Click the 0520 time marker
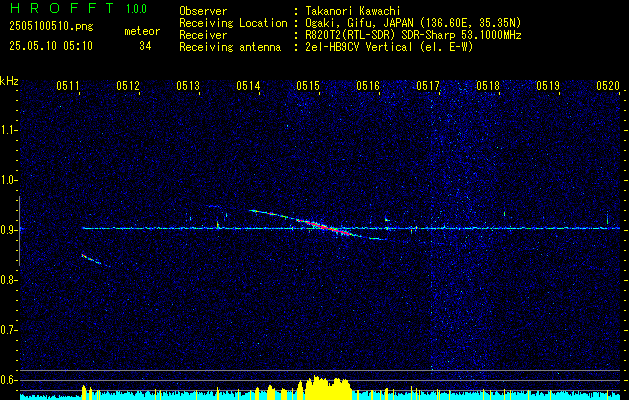 [608, 85]
